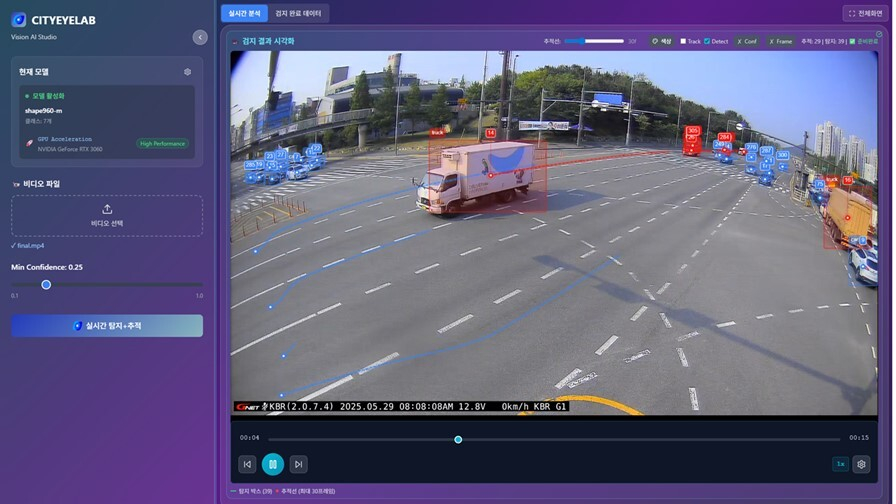Image resolution: width=896 pixels, height=504 pixels.
Task: Open the 1x playback speed selector
Action: click(x=840, y=464)
